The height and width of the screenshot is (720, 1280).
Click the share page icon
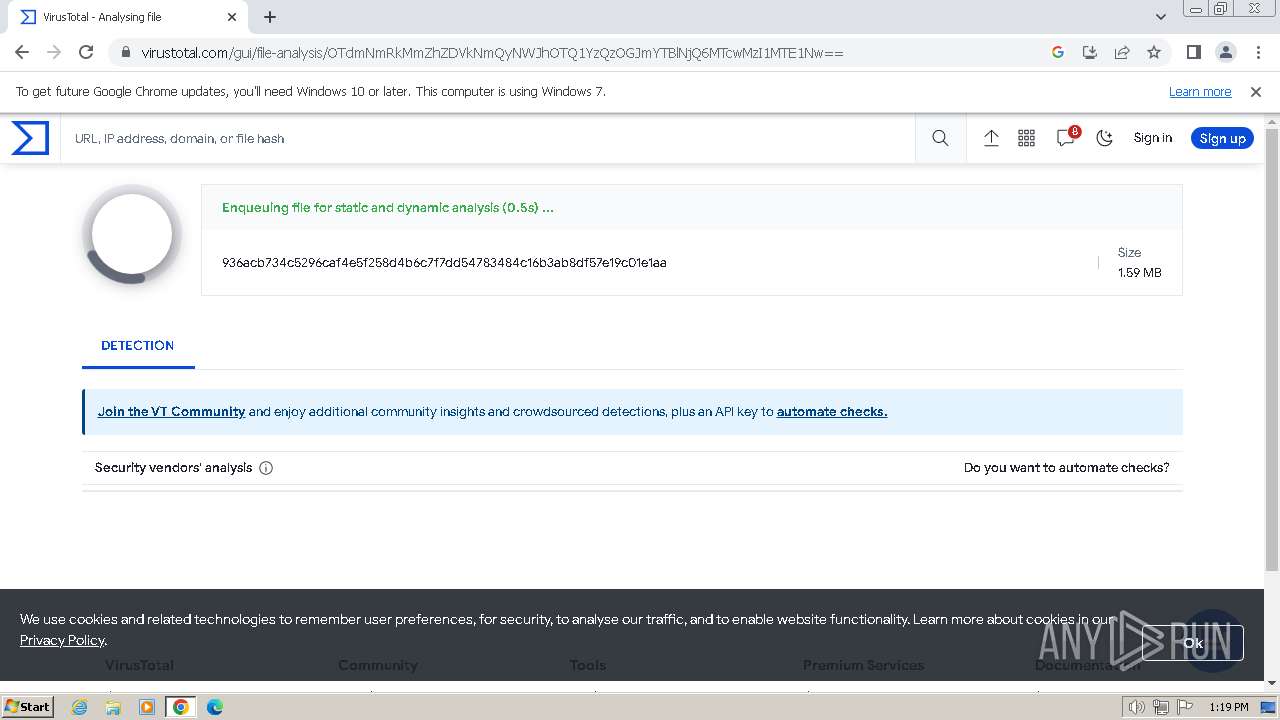coord(1122,52)
